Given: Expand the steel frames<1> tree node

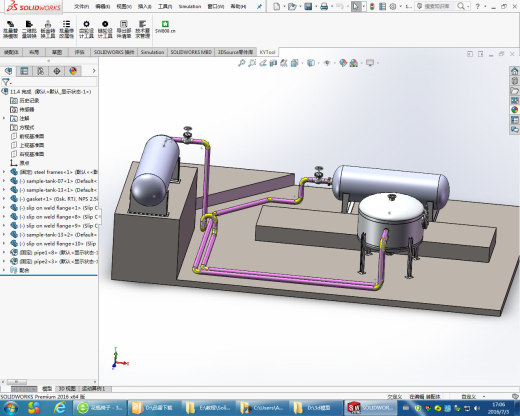Looking at the screenshot, I should 4,172.
